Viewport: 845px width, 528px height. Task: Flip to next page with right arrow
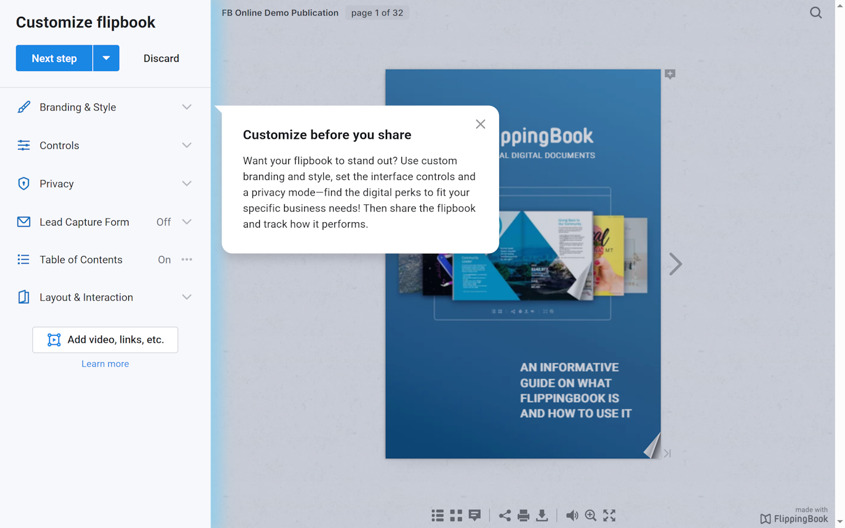pyautogui.click(x=675, y=264)
